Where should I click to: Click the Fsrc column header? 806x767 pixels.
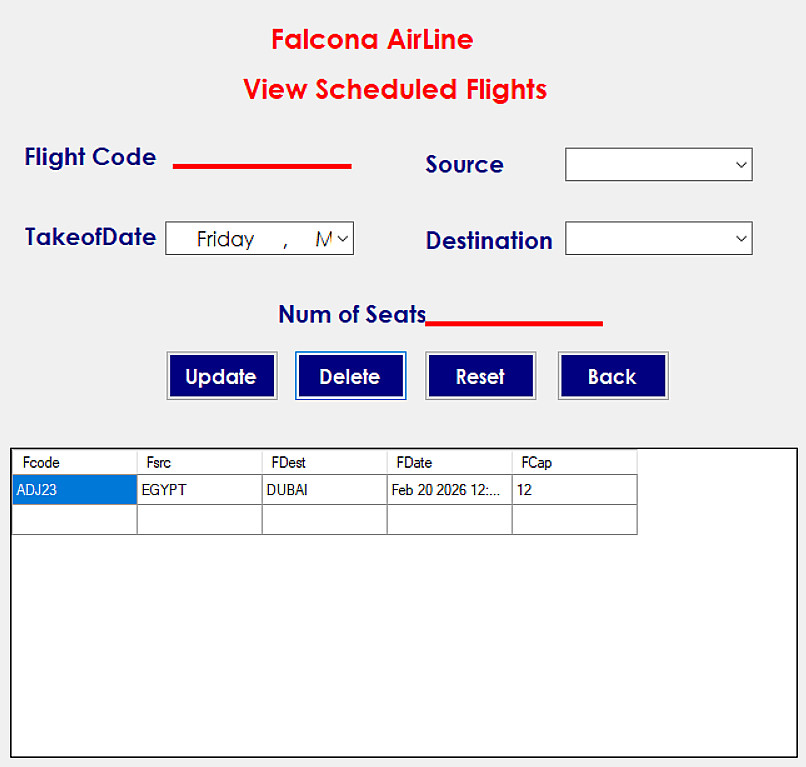(199, 463)
